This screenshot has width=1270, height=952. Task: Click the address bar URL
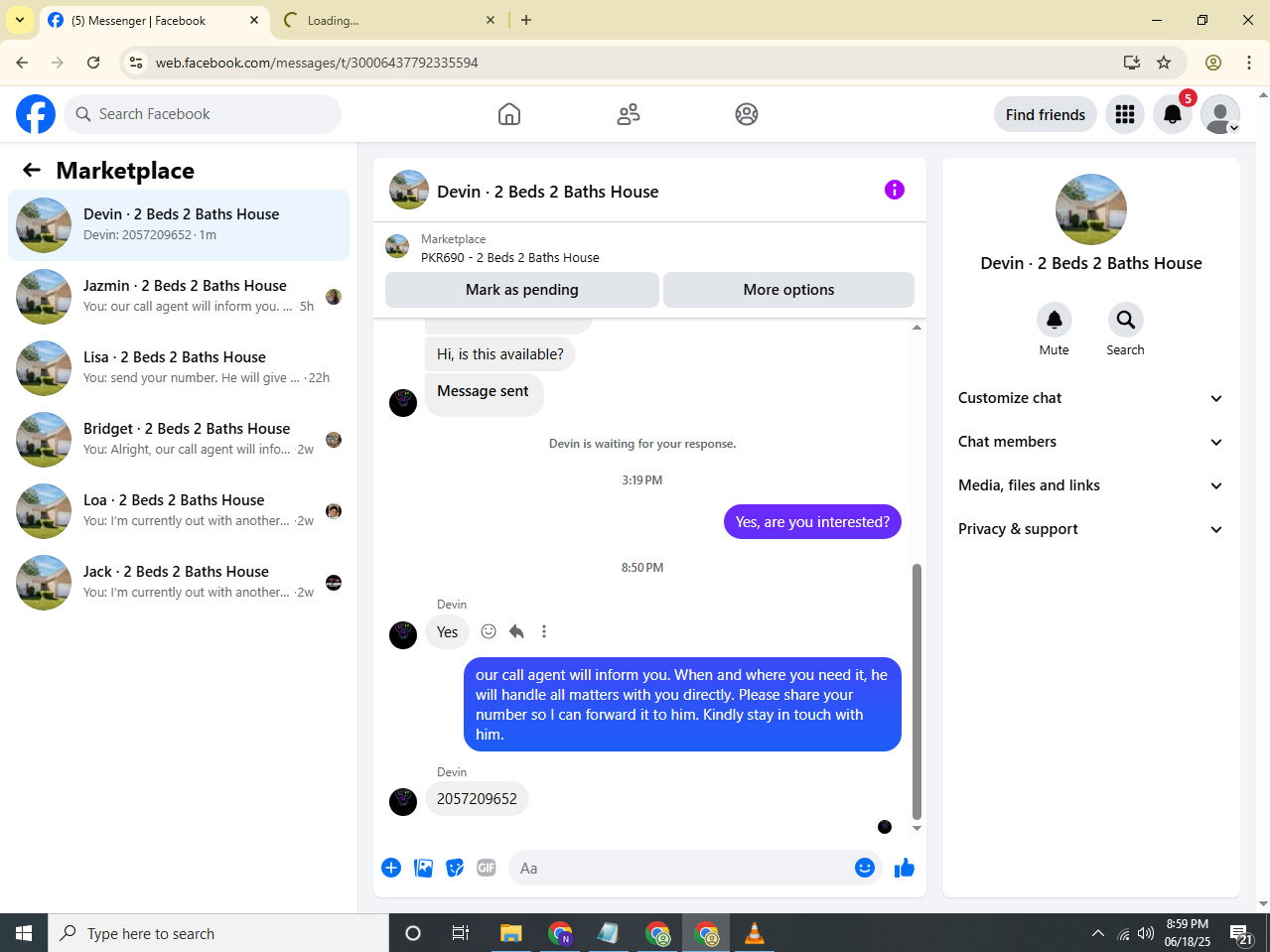317,63
